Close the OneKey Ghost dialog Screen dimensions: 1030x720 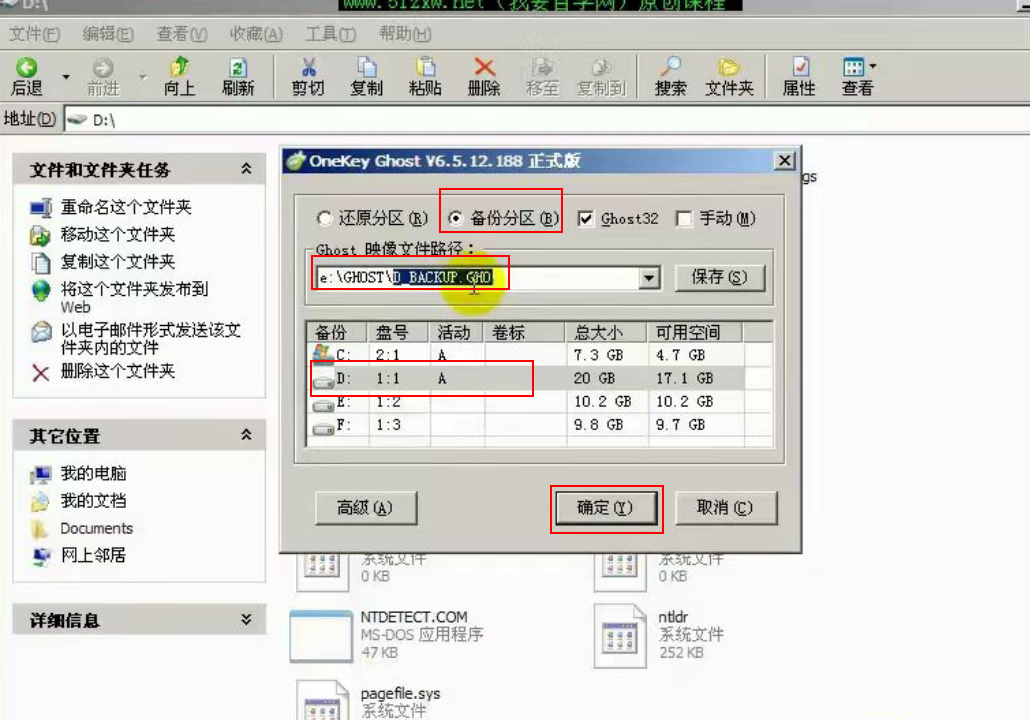(785, 161)
